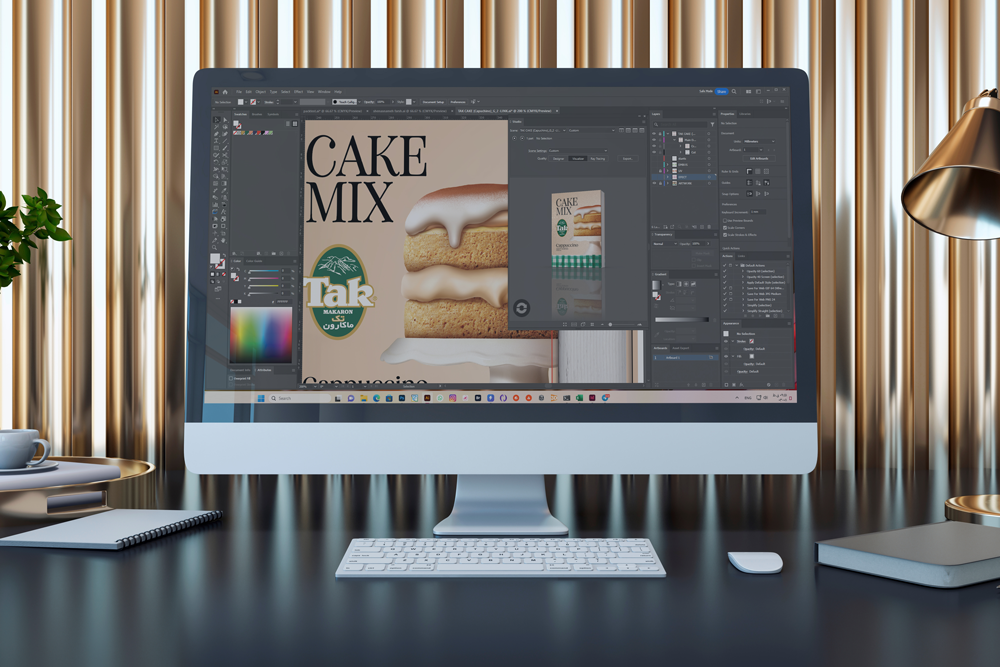Toggle the Scale Corners checkbox
1000x667 pixels.
coord(725,227)
